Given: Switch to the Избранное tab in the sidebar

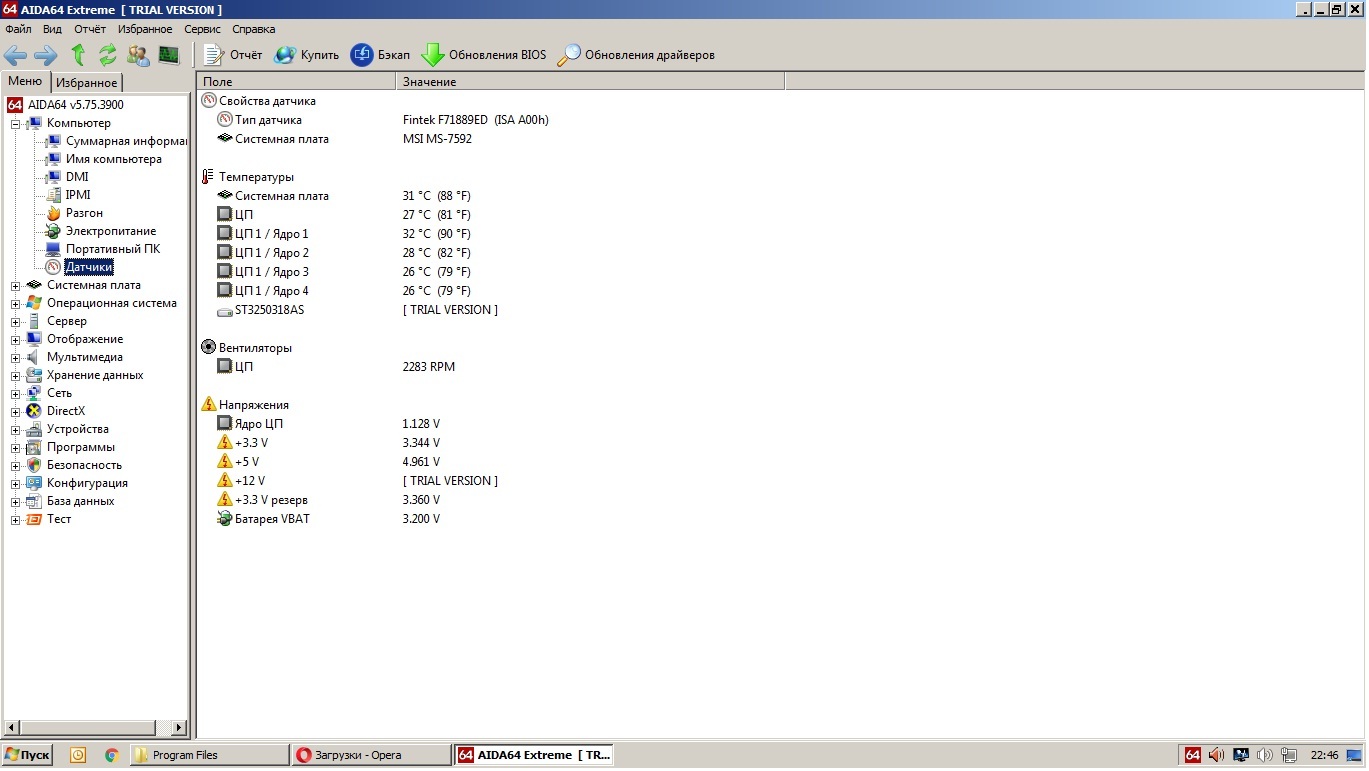Looking at the screenshot, I should click(x=86, y=83).
